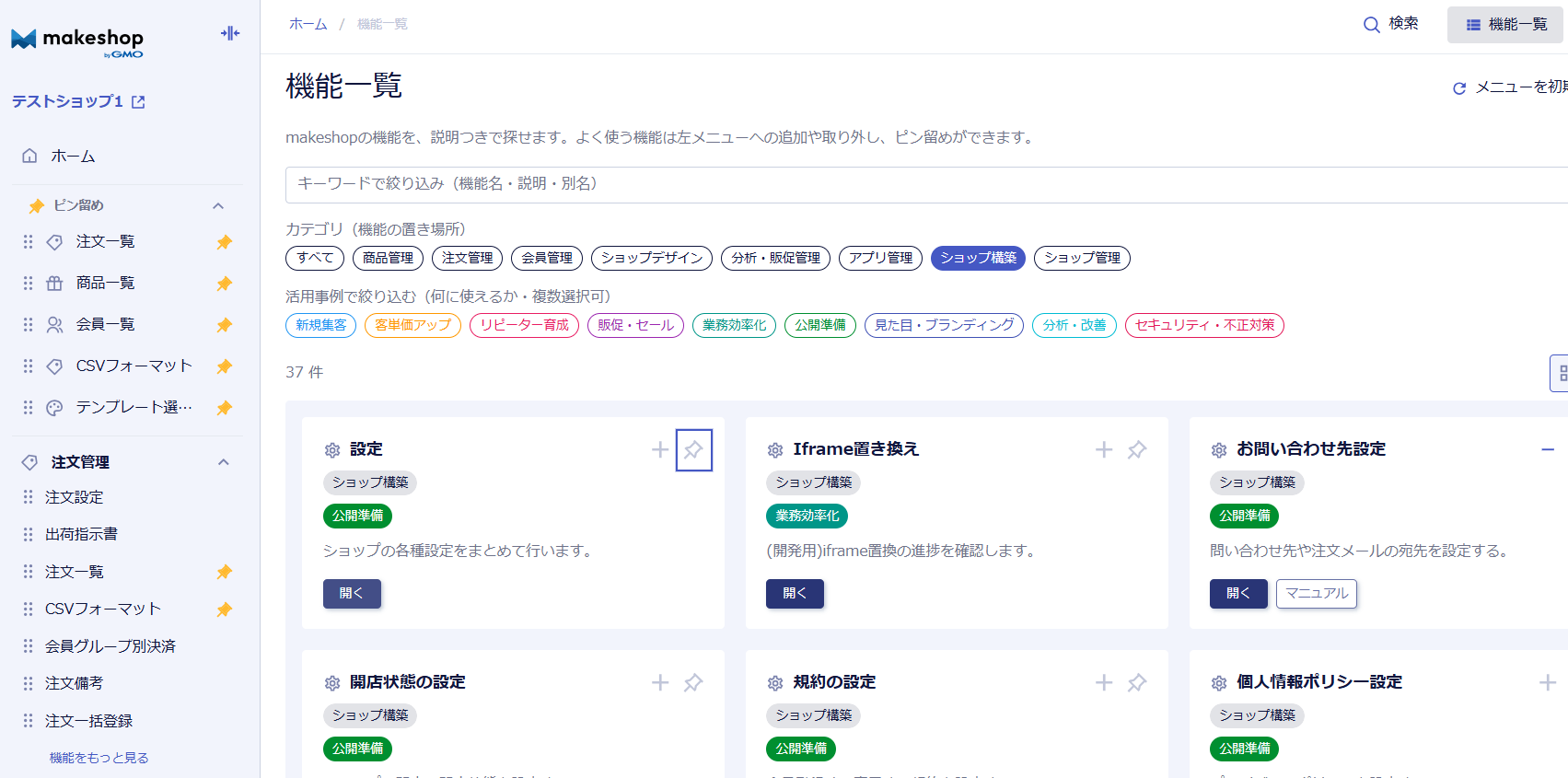
Task: Grab the drag handle beside pinned 商品一覧
Action: (x=28, y=283)
